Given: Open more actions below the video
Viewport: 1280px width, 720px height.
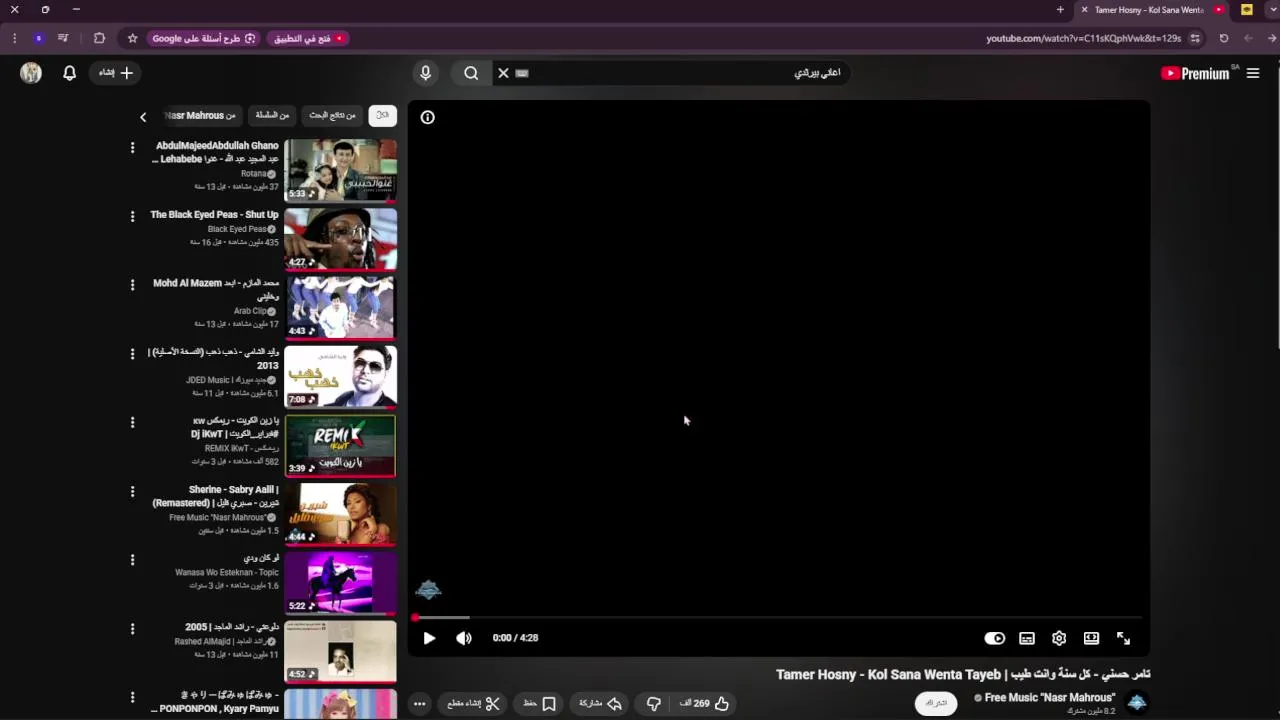Looking at the screenshot, I should [x=420, y=703].
